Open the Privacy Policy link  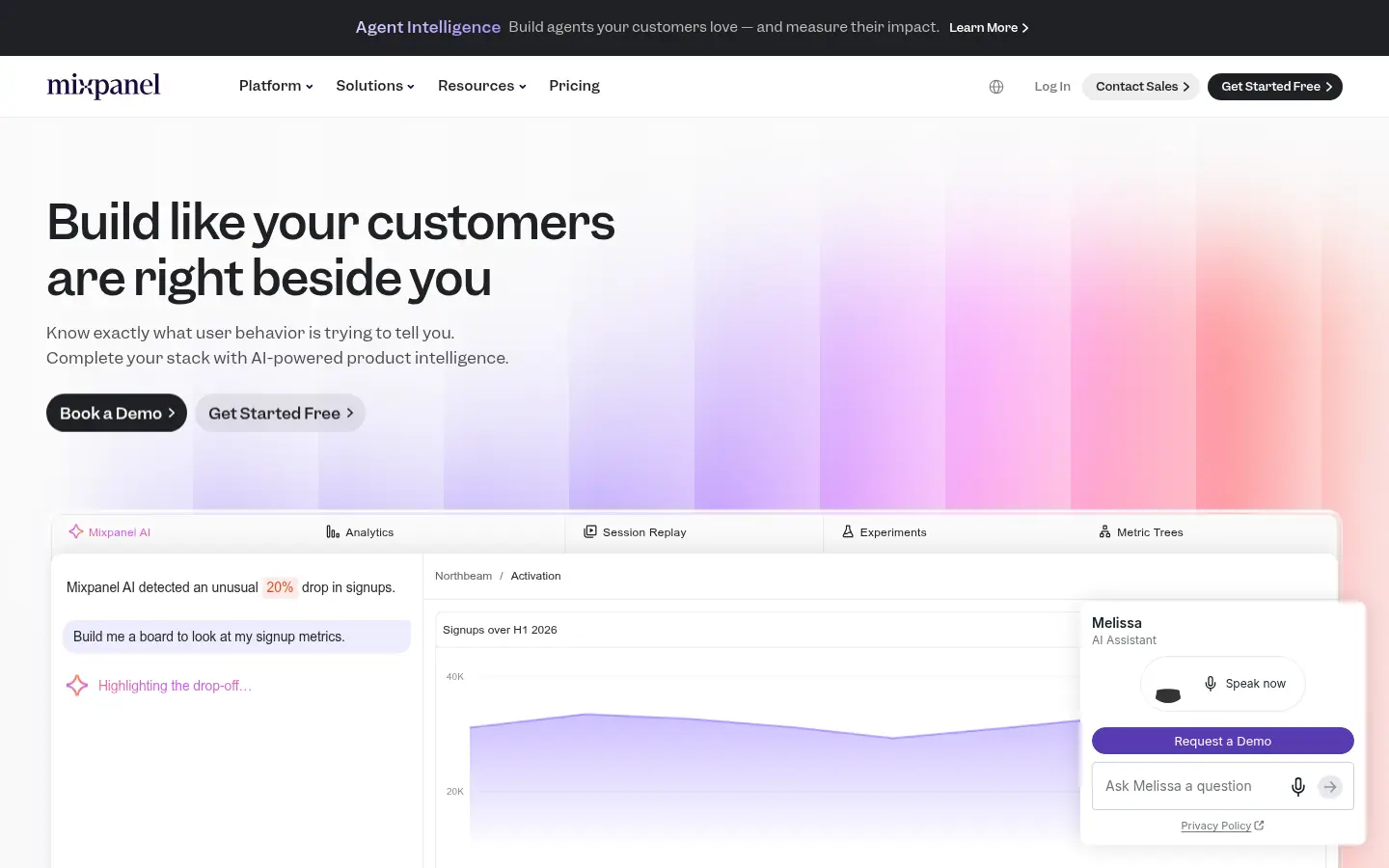tap(1222, 826)
